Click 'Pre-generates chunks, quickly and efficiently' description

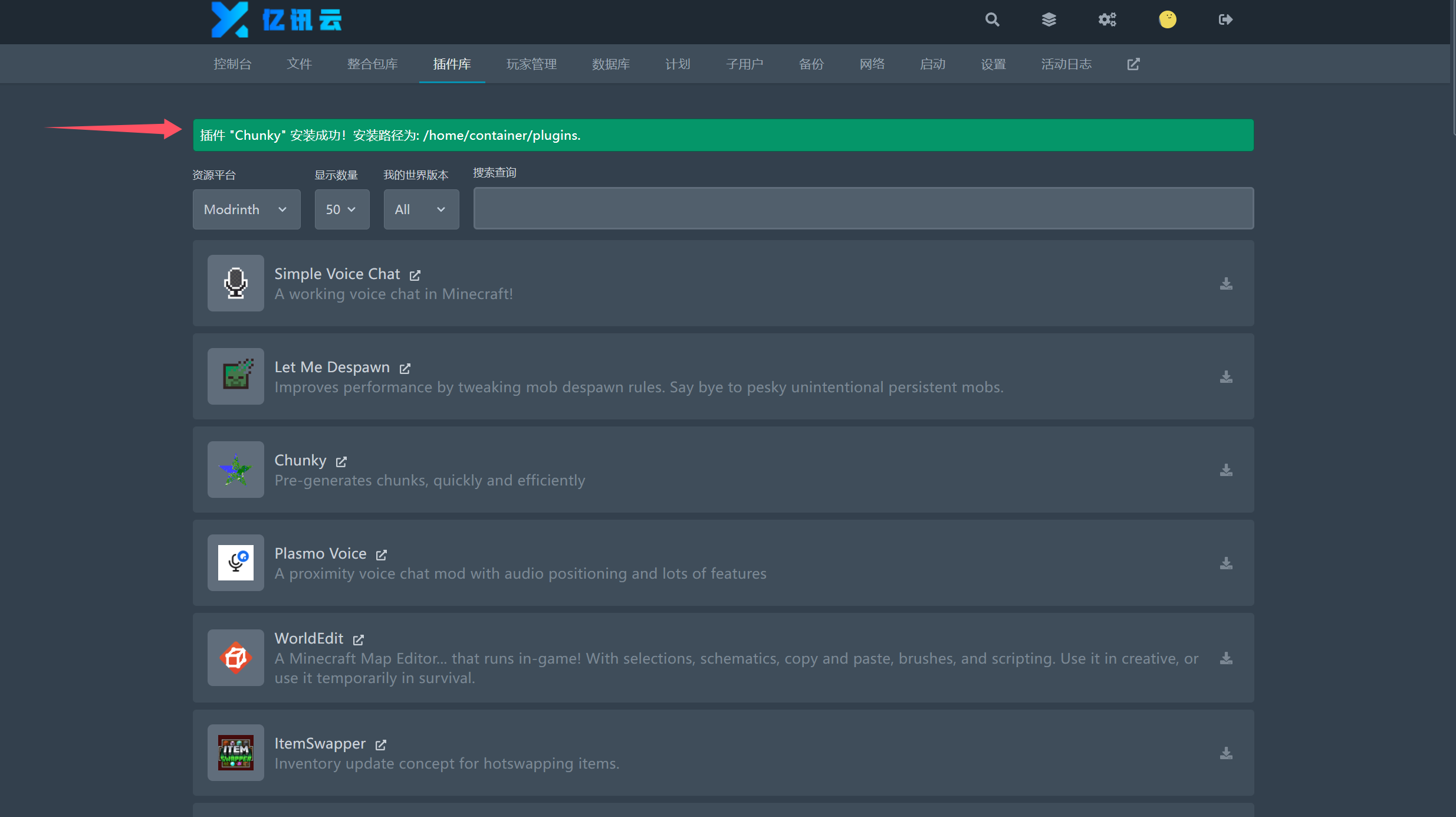[429, 481]
